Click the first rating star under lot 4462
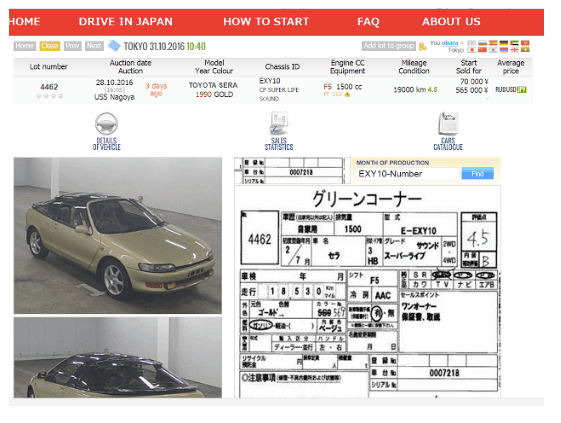This screenshot has height=423, width=561. click(x=39, y=96)
